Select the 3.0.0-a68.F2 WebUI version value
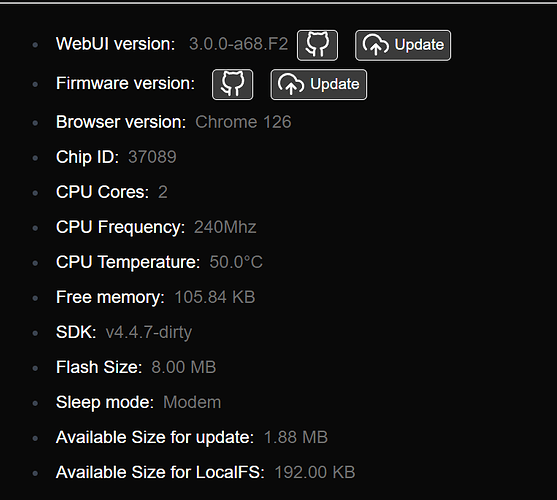 [x=238, y=44]
